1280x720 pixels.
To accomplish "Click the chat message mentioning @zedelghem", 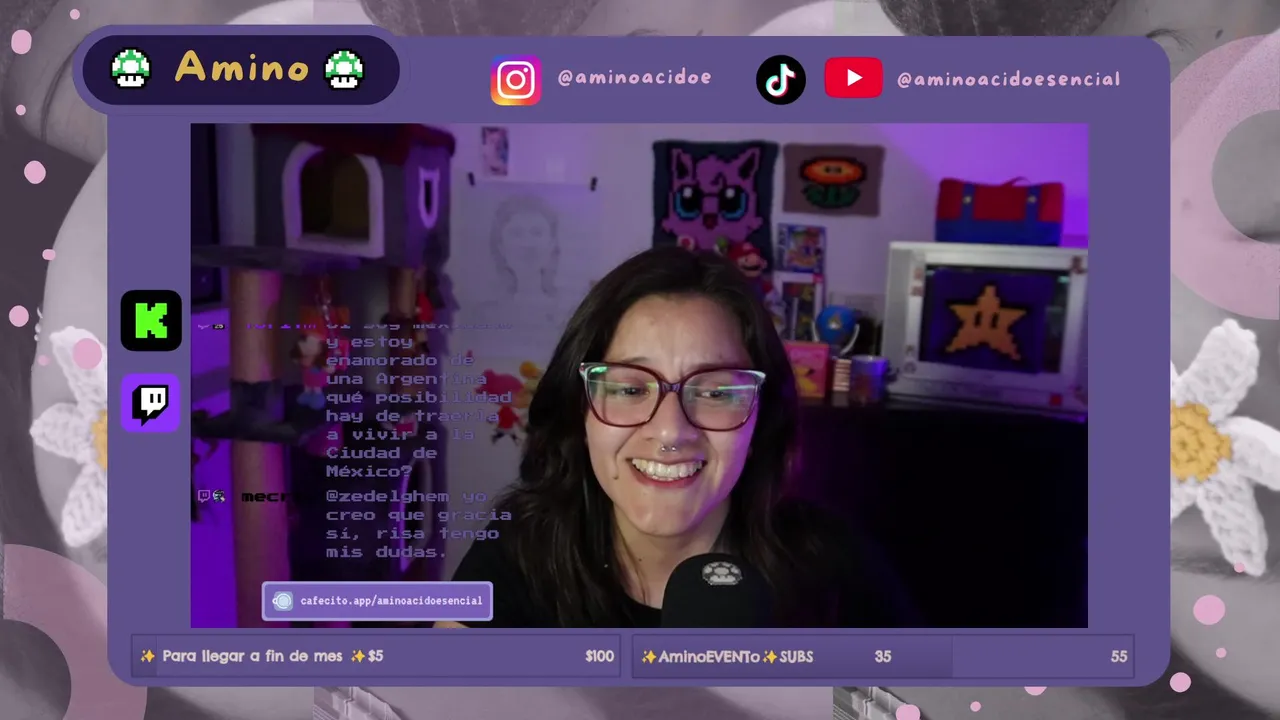I will [418, 524].
